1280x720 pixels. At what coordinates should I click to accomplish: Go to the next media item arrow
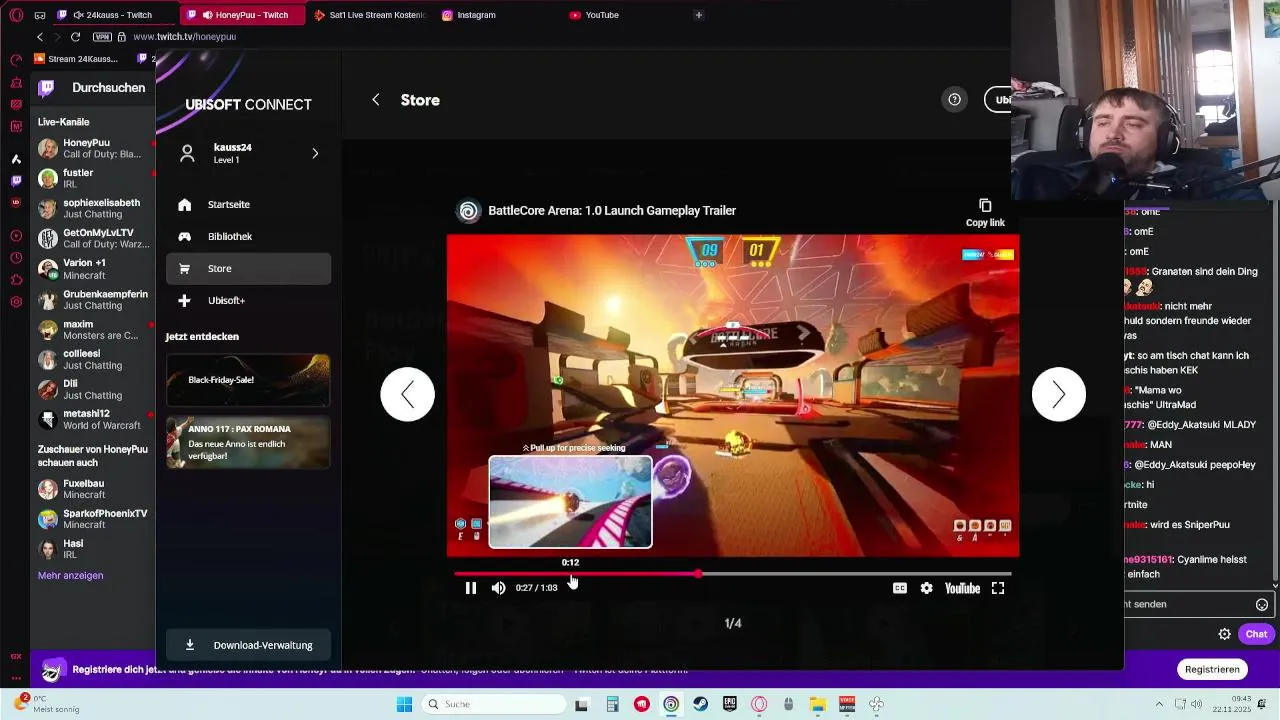pyautogui.click(x=1058, y=394)
